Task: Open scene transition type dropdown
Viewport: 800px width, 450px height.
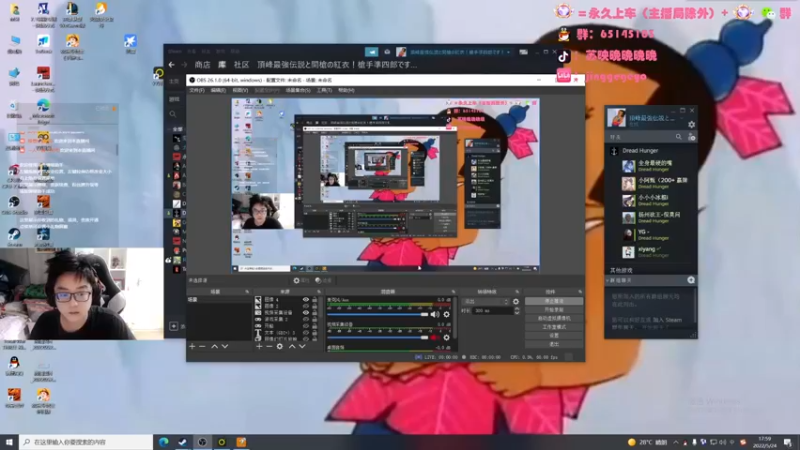Action: click(x=485, y=302)
